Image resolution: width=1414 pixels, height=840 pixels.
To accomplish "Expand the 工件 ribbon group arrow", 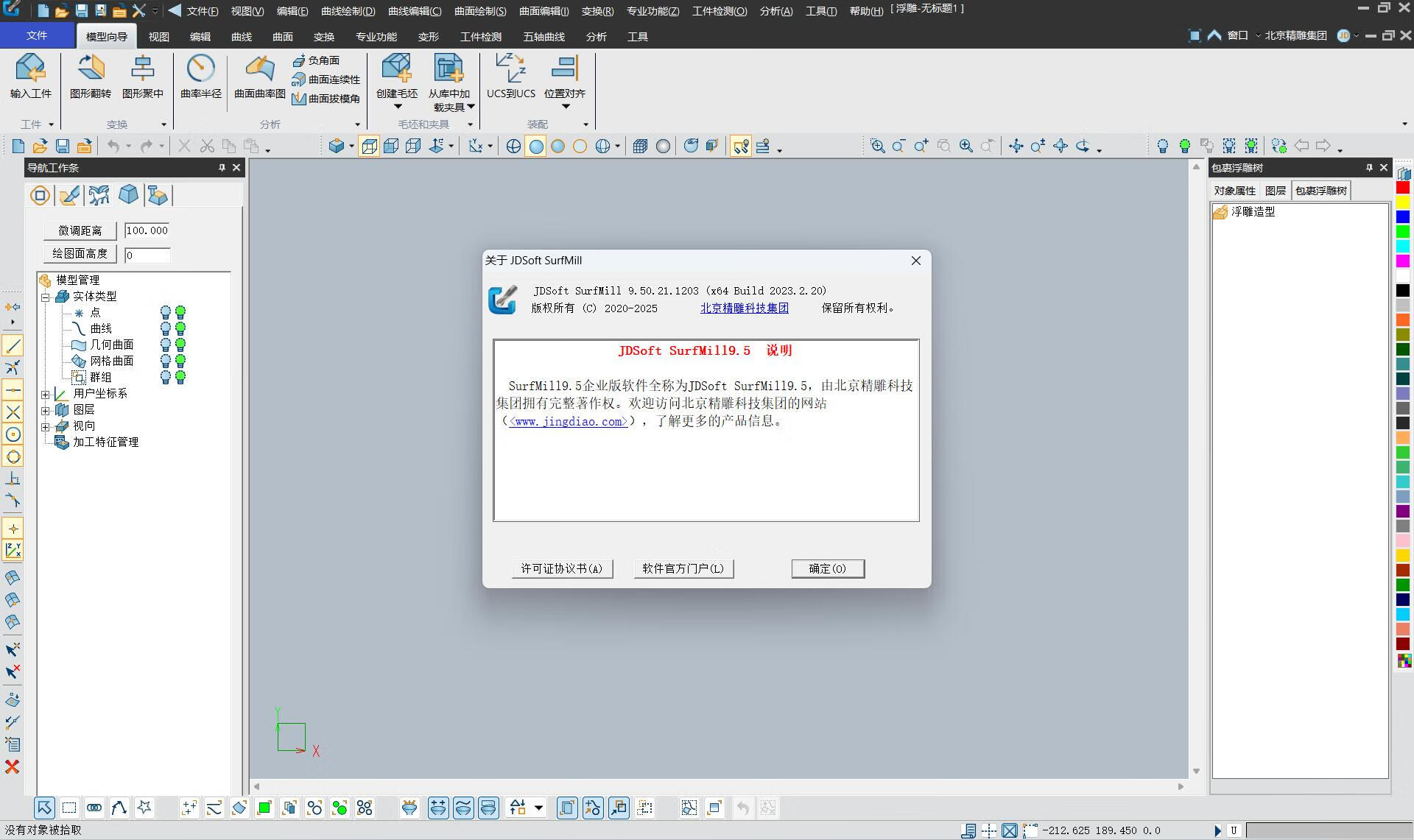I will [51, 124].
